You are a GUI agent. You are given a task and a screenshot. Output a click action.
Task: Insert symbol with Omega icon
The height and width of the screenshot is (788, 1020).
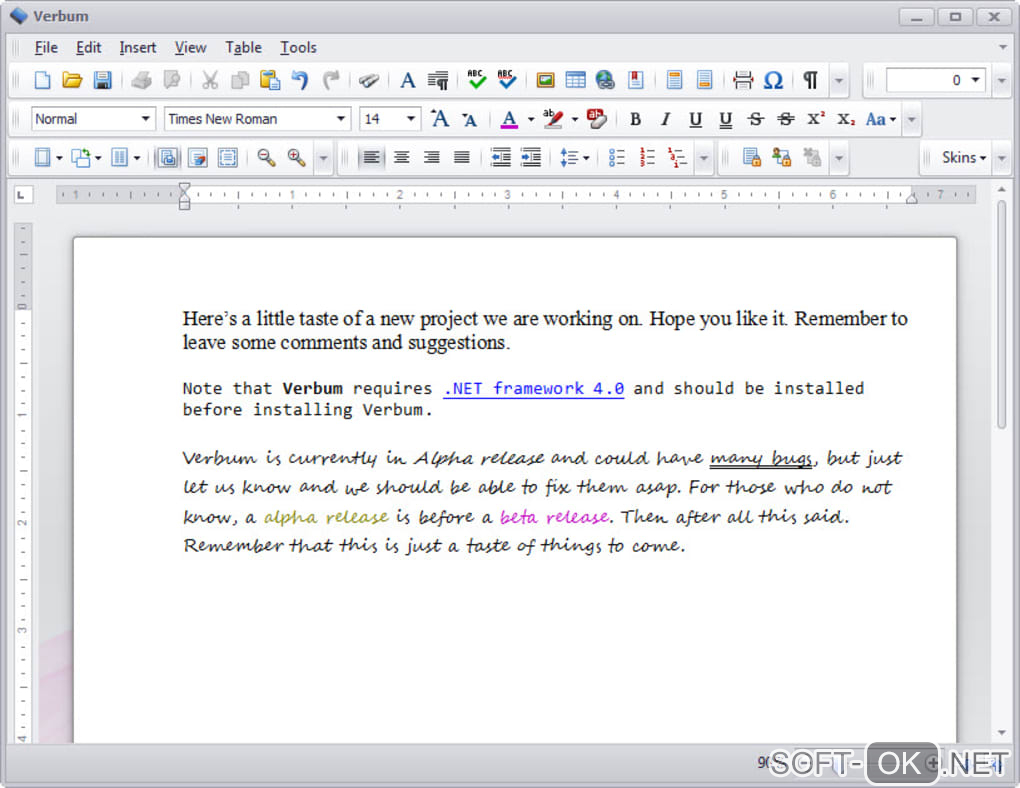(773, 81)
